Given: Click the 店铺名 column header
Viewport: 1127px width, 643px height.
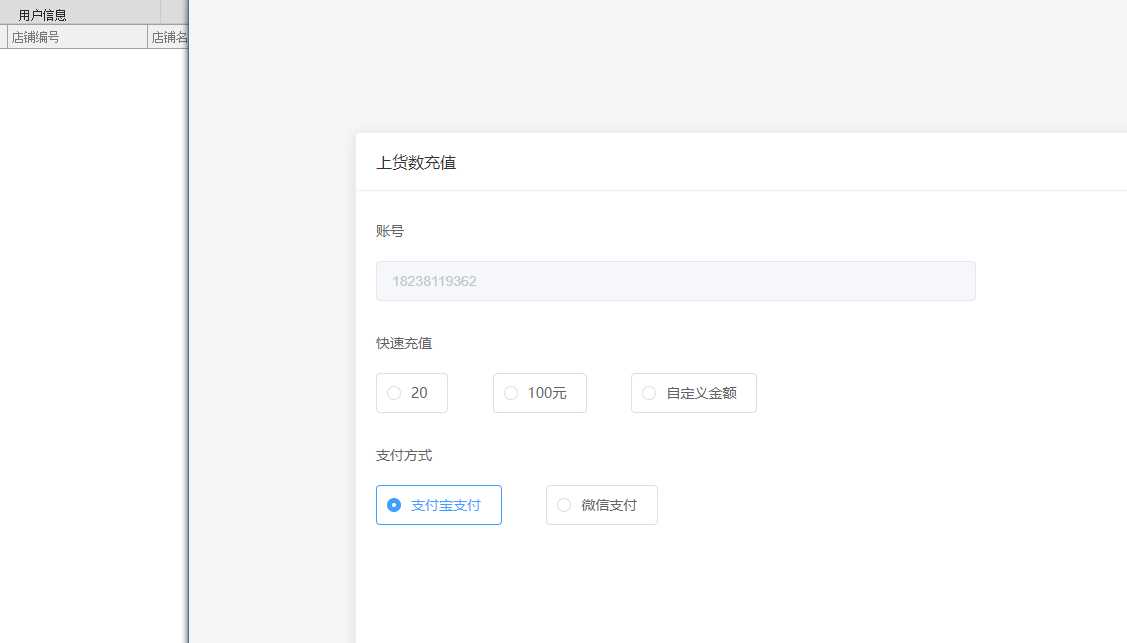Looking at the screenshot, I should [169, 37].
